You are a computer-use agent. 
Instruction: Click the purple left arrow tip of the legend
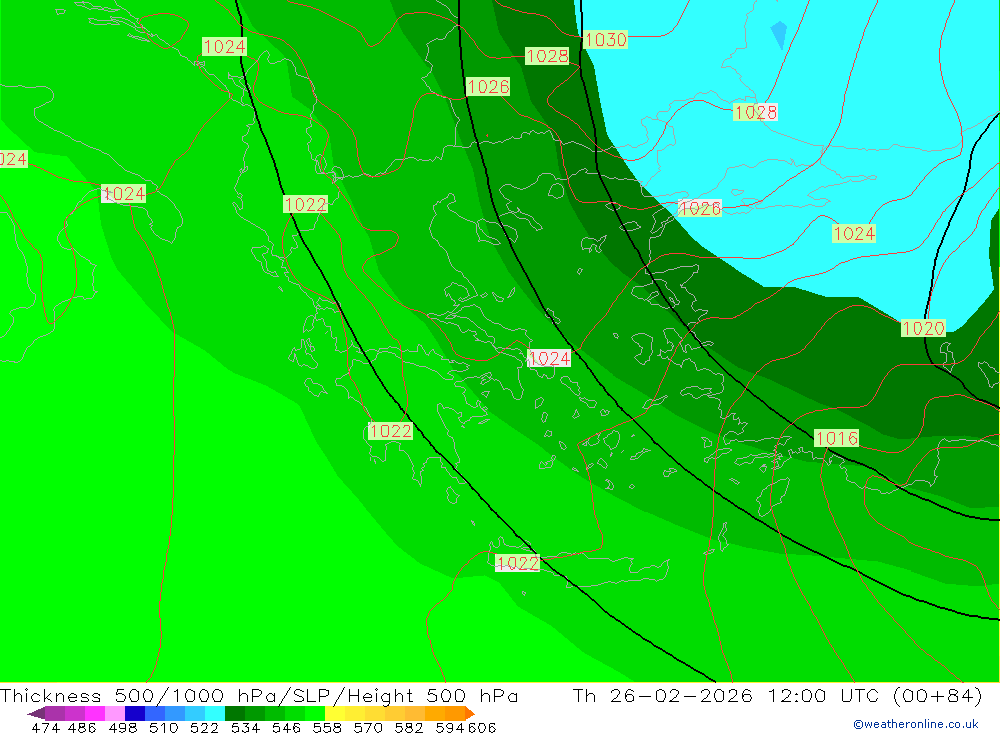point(36,713)
